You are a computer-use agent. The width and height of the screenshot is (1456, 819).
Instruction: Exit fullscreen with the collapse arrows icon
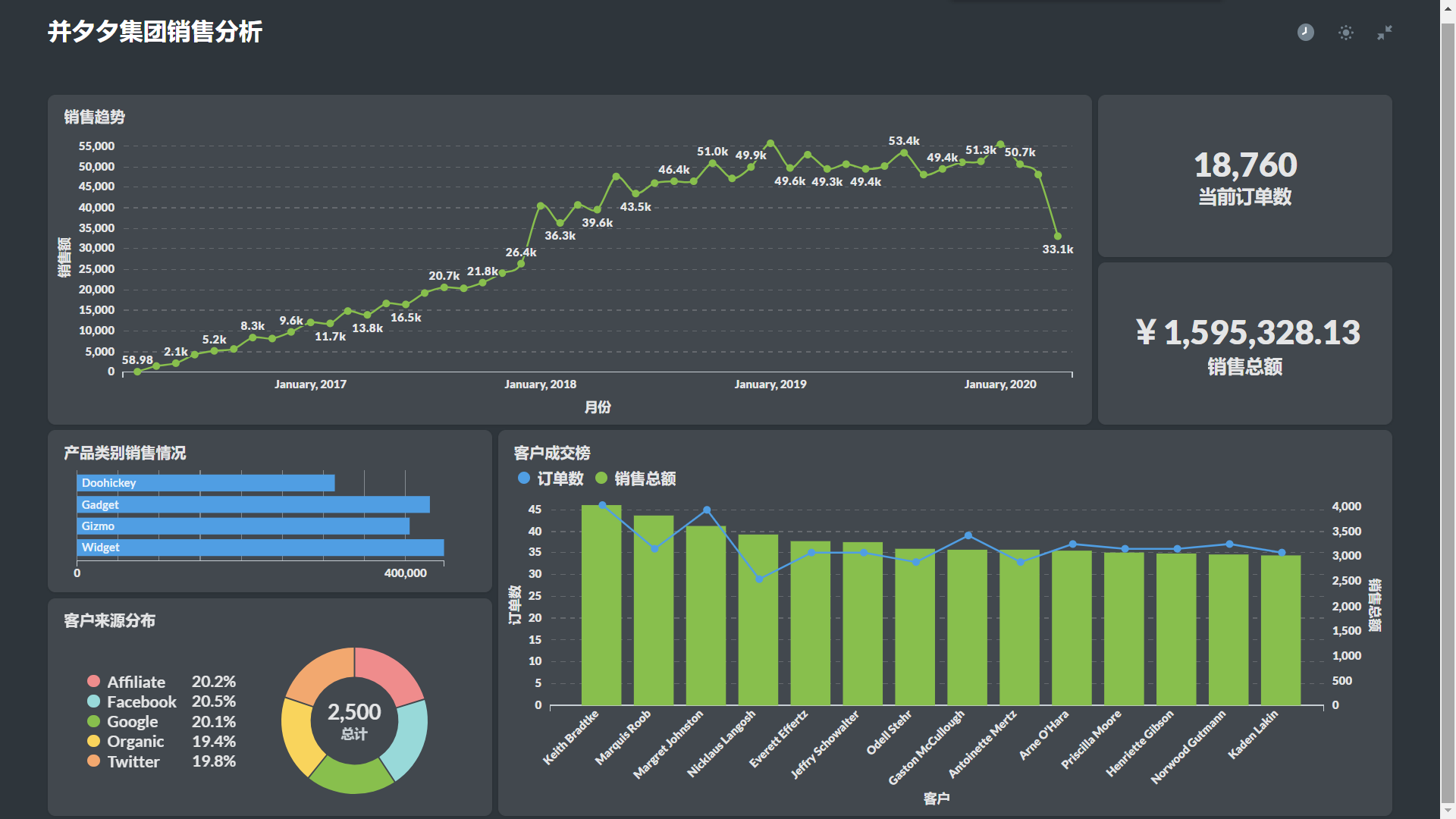(1385, 33)
